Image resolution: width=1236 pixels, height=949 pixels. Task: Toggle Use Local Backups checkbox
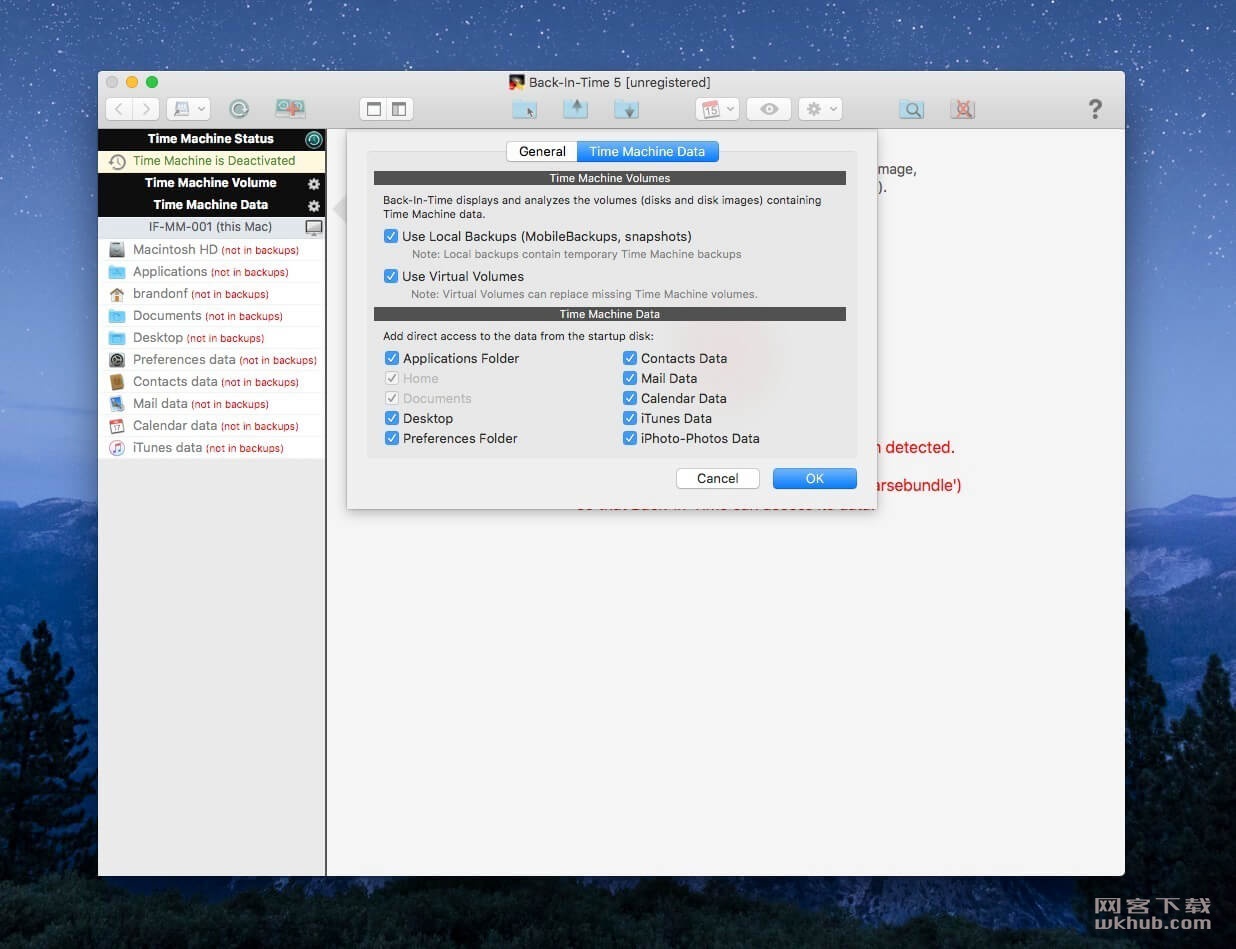391,237
